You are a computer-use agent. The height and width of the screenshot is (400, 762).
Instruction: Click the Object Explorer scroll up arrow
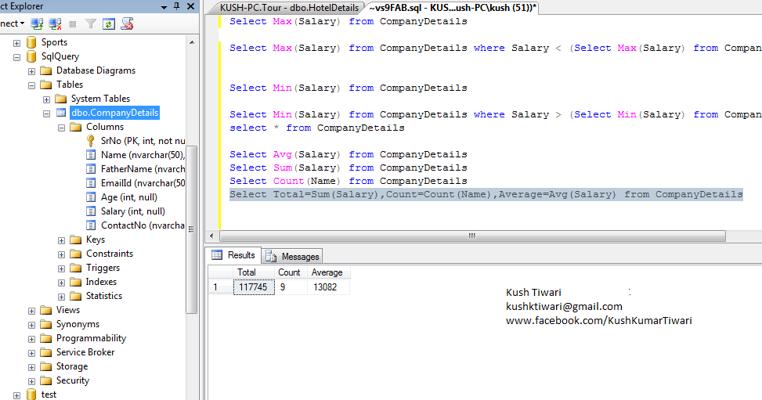(192, 43)
